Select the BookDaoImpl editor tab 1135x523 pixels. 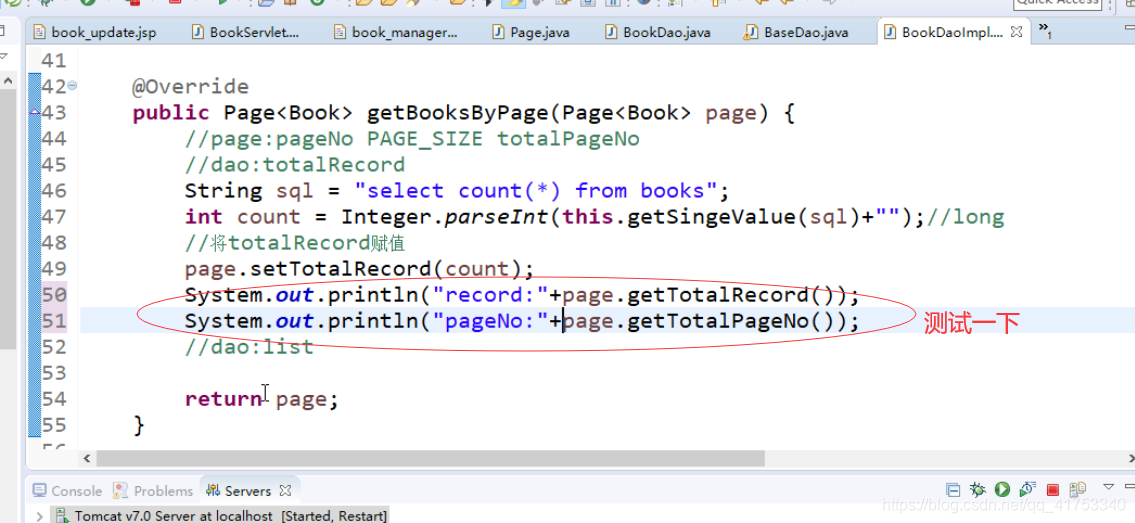click(943, 33)
